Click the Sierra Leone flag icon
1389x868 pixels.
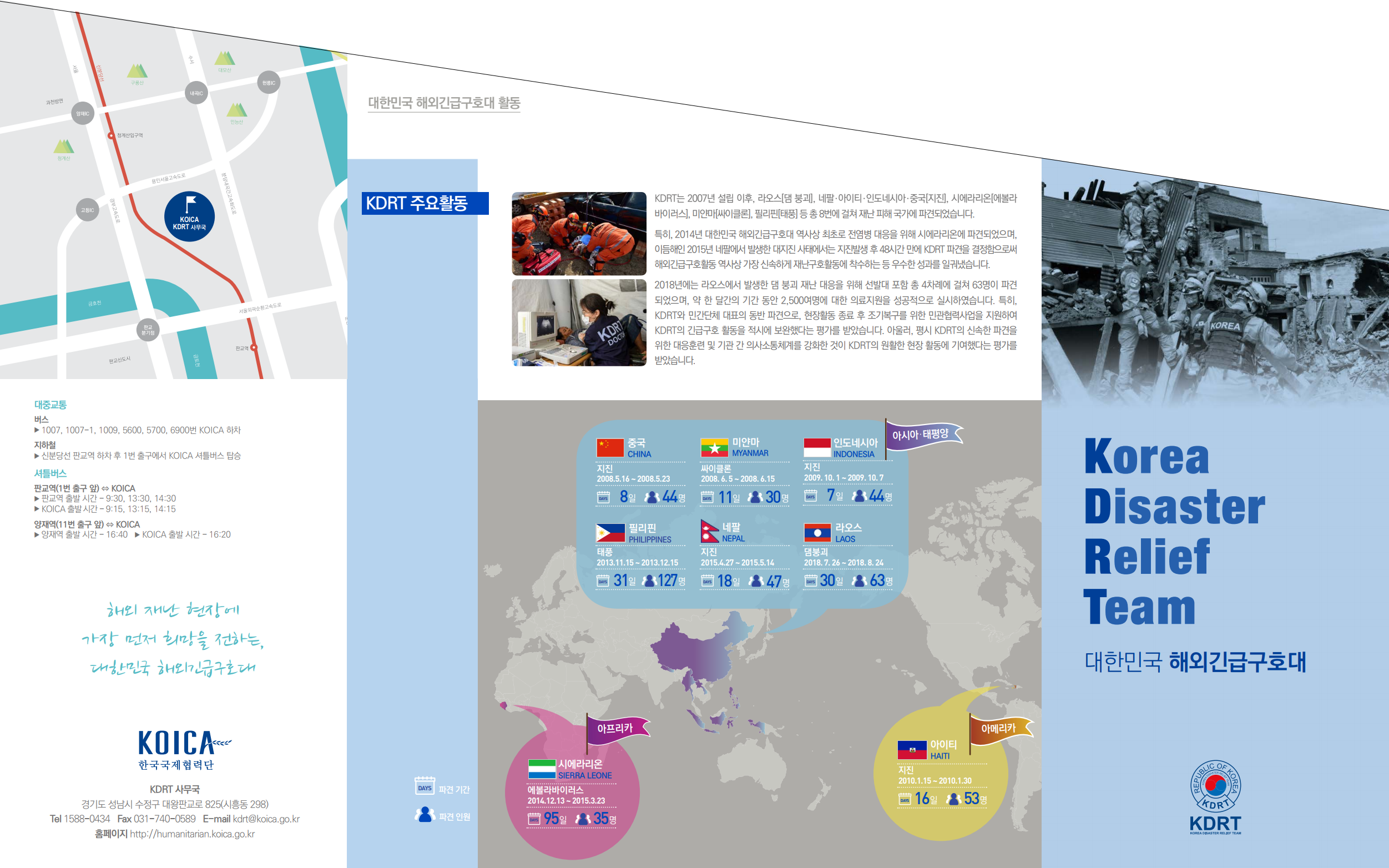click(x=542, y=769)
